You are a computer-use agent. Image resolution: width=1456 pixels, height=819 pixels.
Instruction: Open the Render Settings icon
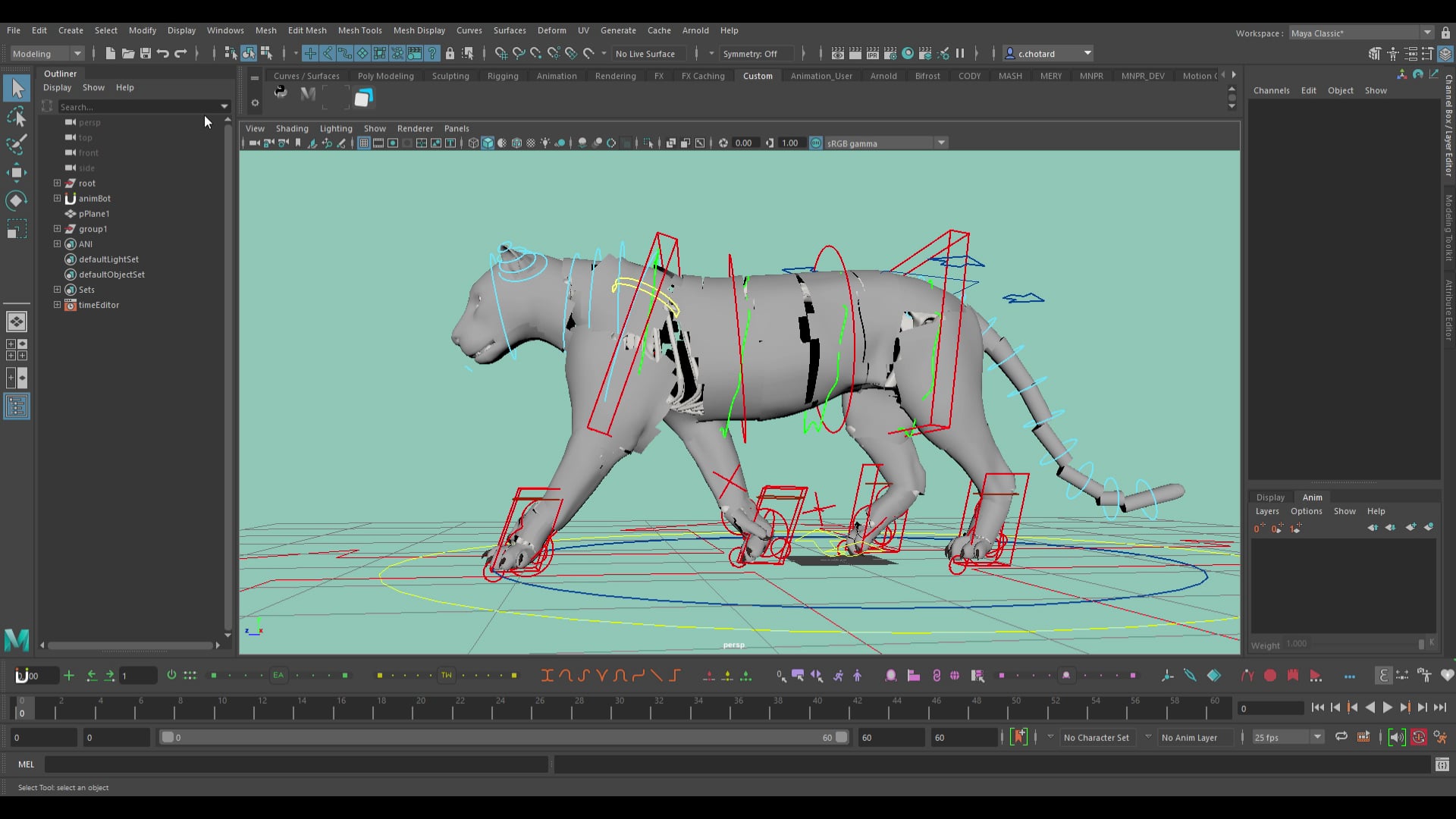pyautogui.click(x=890, y=53)
